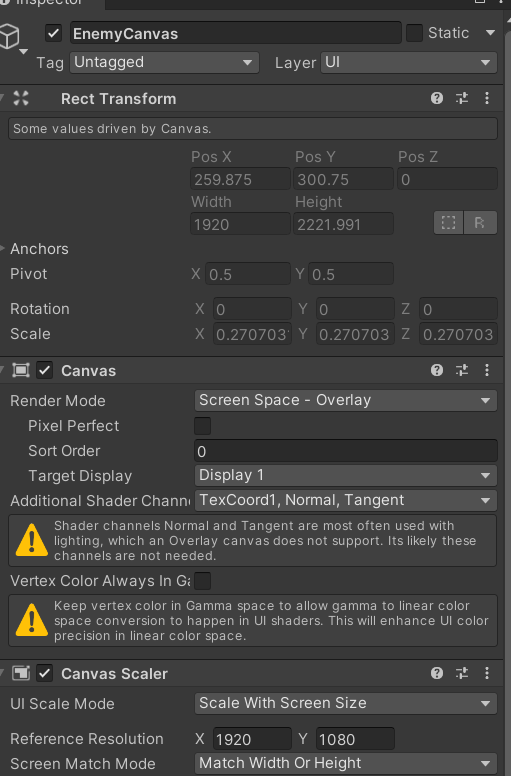Click the EnemyCanvas name field
This screenshot has width=511, height=776.
point(235,34)
